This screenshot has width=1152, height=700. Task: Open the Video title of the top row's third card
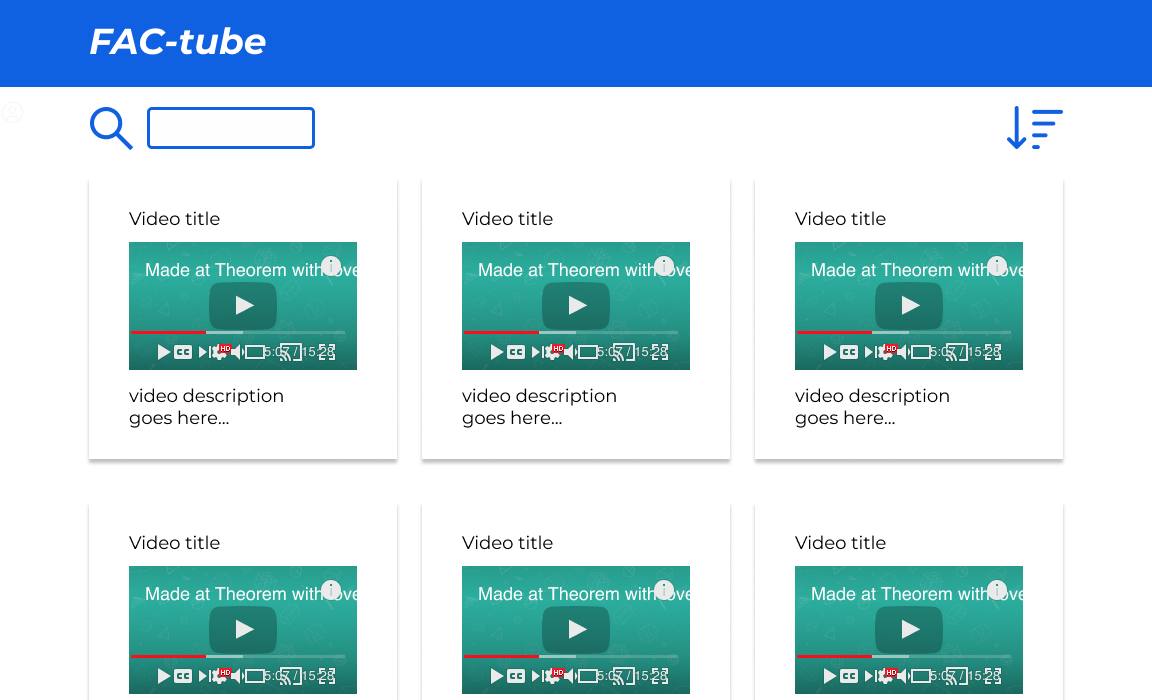pos(840,219)
